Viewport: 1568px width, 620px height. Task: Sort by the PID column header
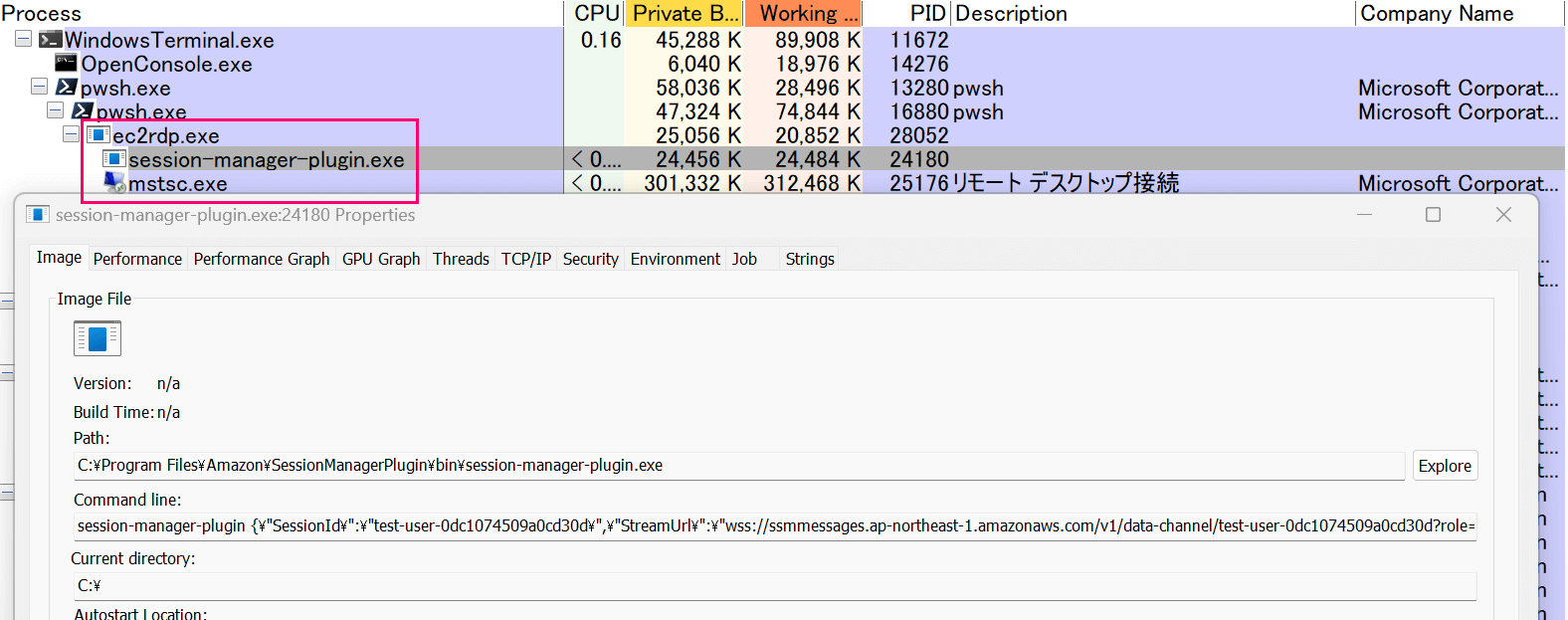(x=907, y=13)
